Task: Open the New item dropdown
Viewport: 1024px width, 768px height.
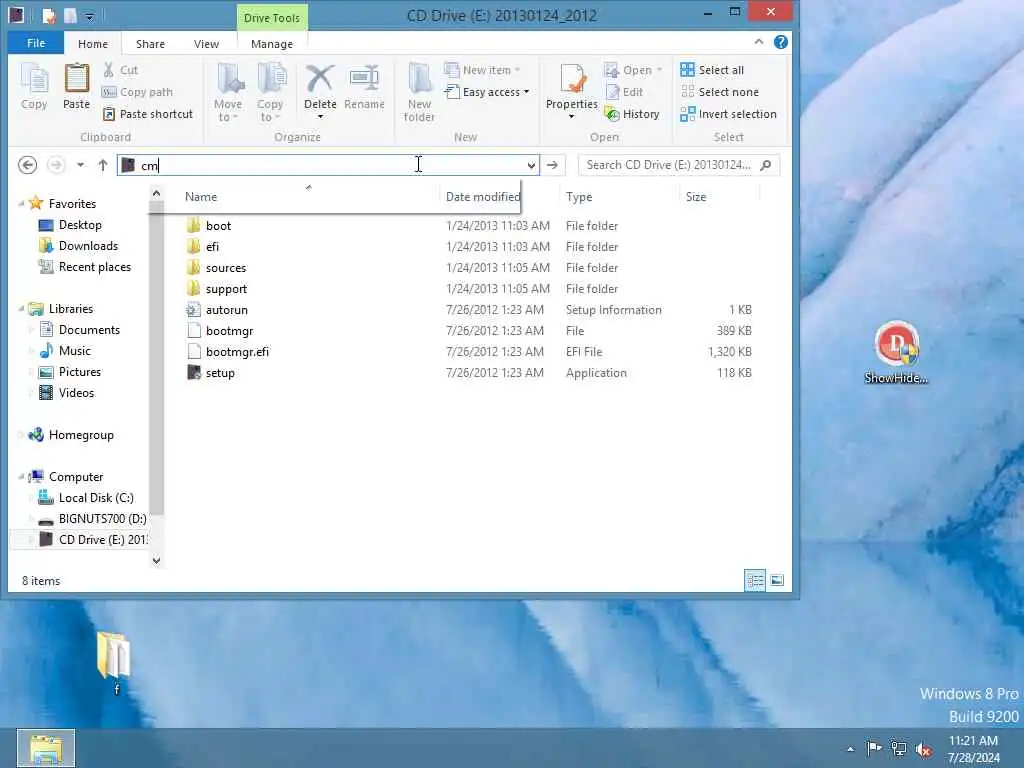Action: coord(482,70)
